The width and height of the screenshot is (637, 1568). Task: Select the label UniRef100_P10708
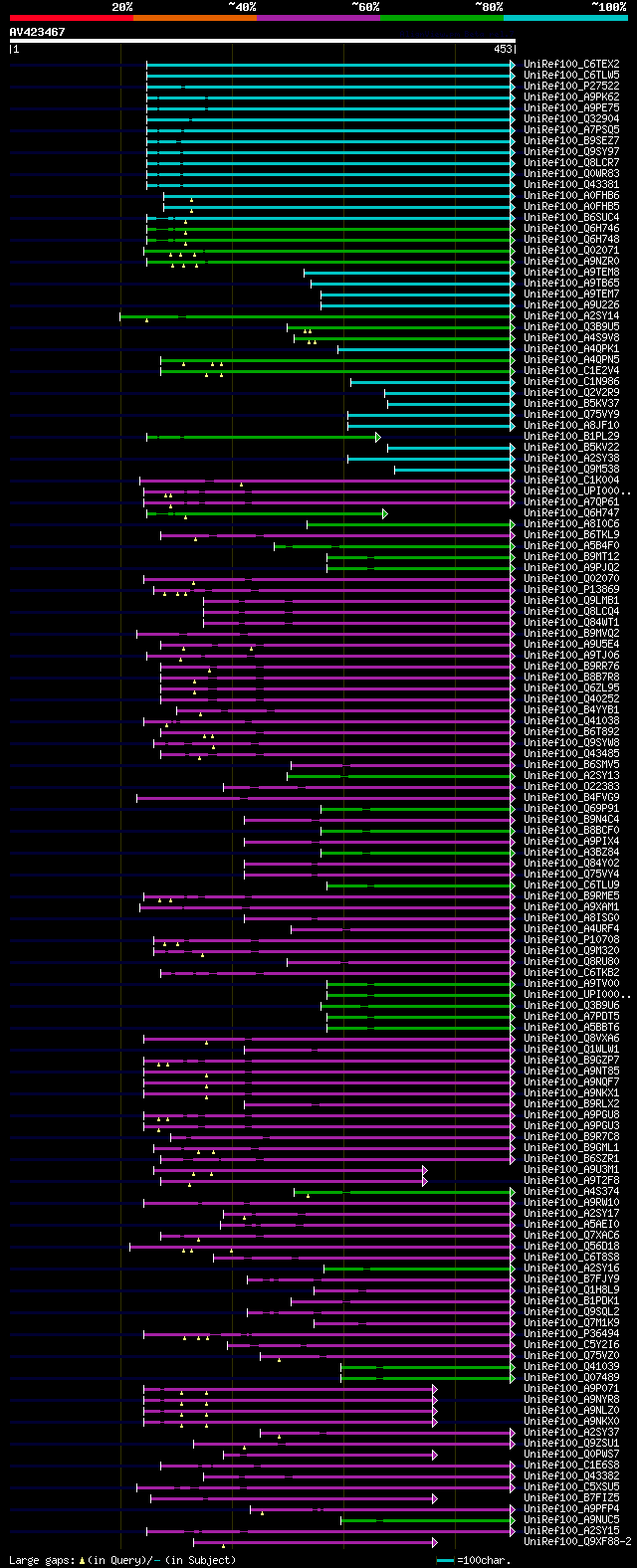click(x=571, y=939)
